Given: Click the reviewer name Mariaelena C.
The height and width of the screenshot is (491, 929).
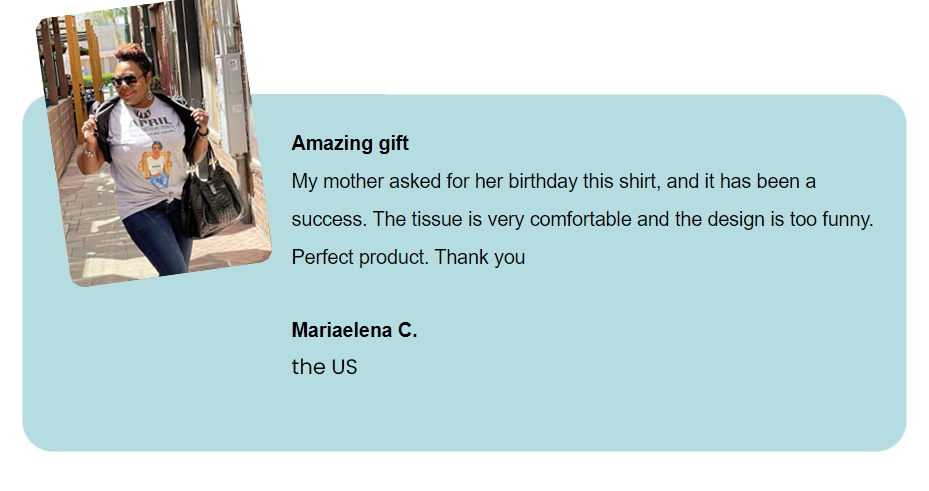Looking at the screenshot, I should [x=354, y=331].
